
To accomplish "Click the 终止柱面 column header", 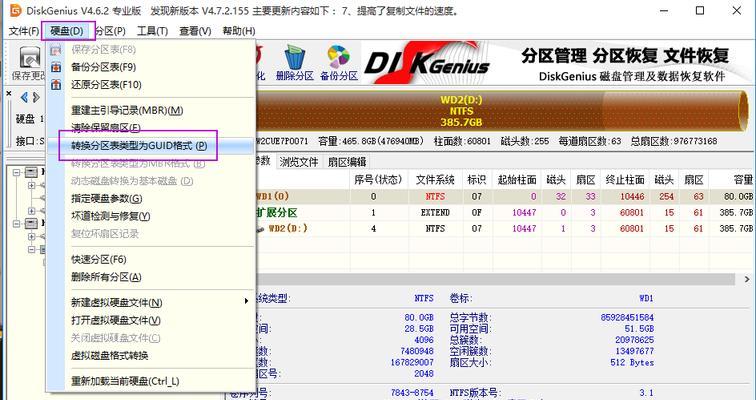I will (624, 180).
